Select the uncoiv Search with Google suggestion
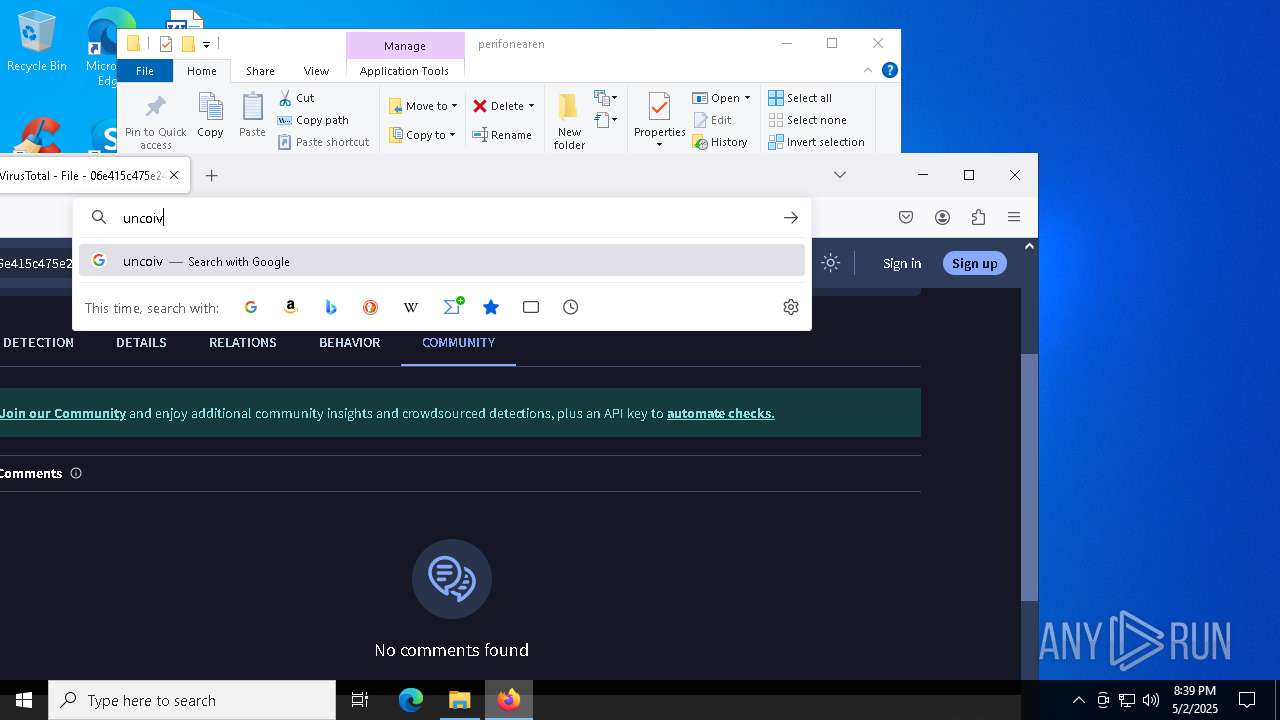The height and width of the screenshot is (720, 1280). 442,261
